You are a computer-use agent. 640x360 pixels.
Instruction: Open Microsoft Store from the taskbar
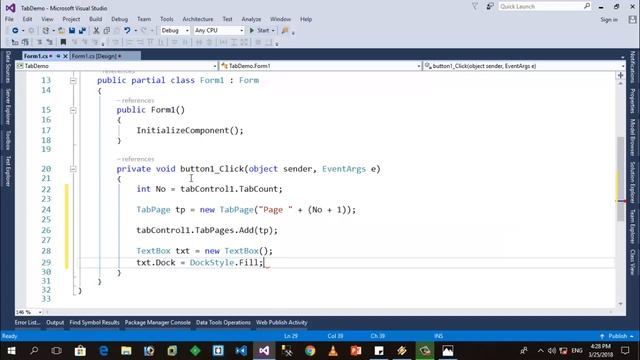80,351
